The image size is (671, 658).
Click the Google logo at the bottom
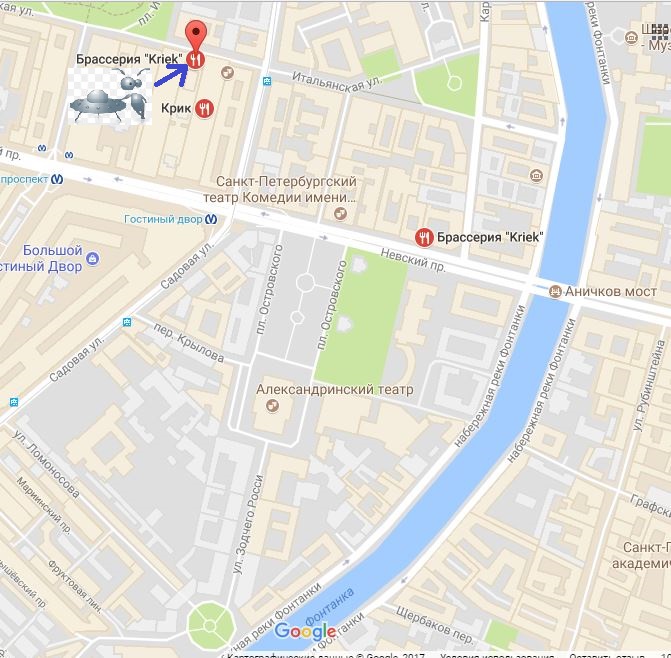pos(305,631)
